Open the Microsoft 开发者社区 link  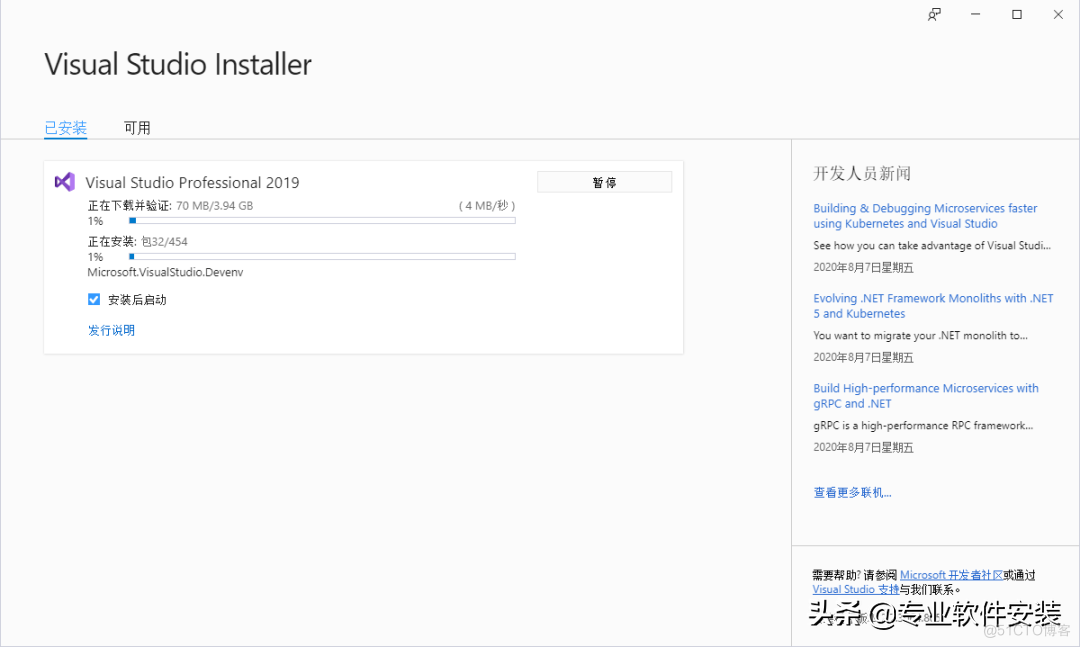(x=951, y=575)
